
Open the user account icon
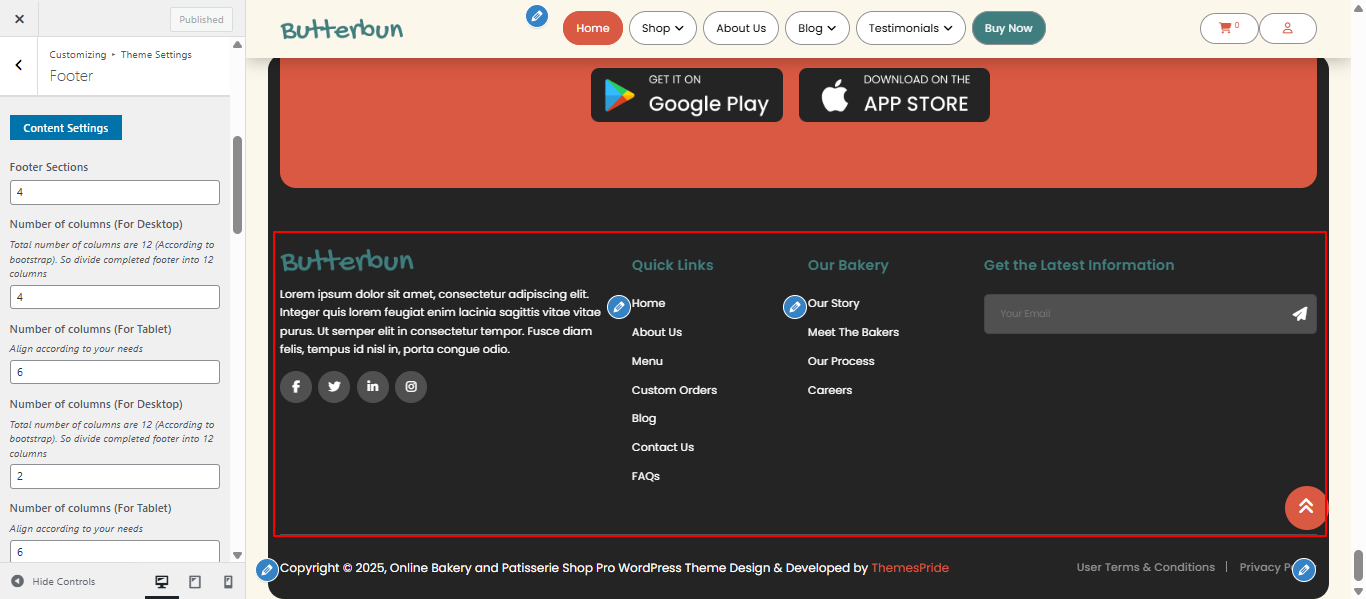click(x=1287, y=28)
